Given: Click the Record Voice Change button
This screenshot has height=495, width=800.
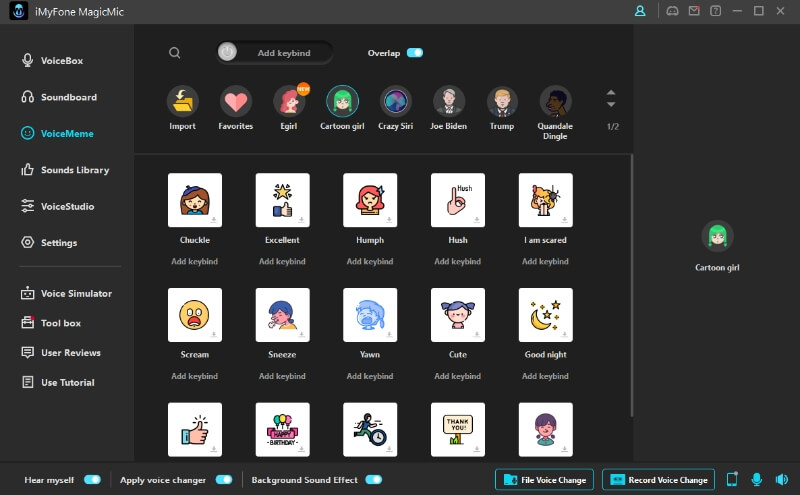Looking at the screenshot, I should (x=659, y=480).
